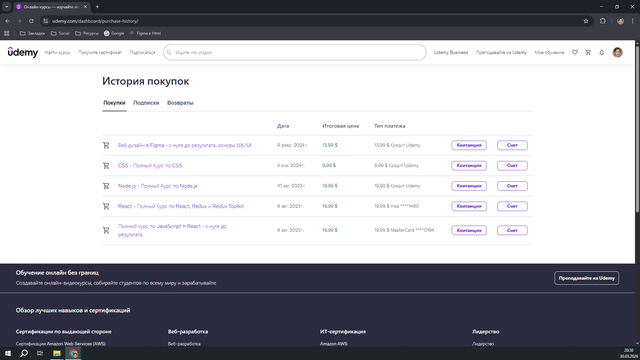Screen dimensions: 640x360
Task: Open Task View on the taskbar
Action: 40,353
